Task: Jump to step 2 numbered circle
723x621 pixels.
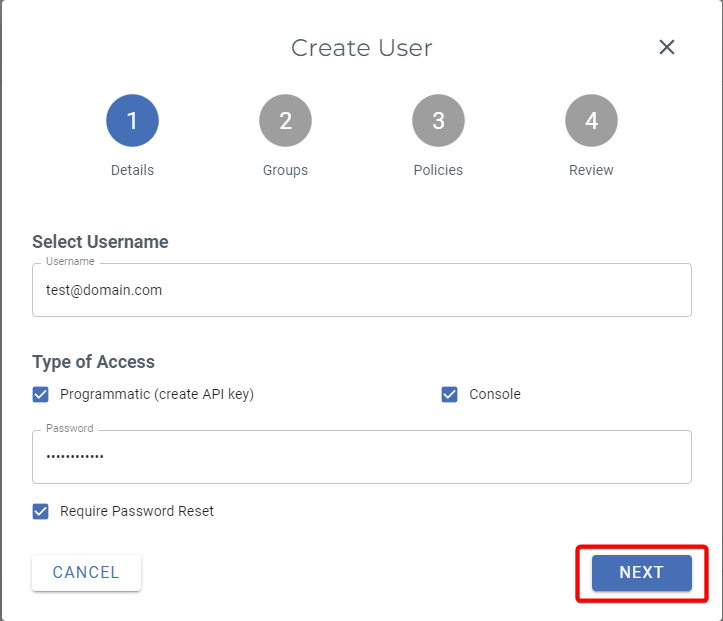Action: [x=285, y=121]
